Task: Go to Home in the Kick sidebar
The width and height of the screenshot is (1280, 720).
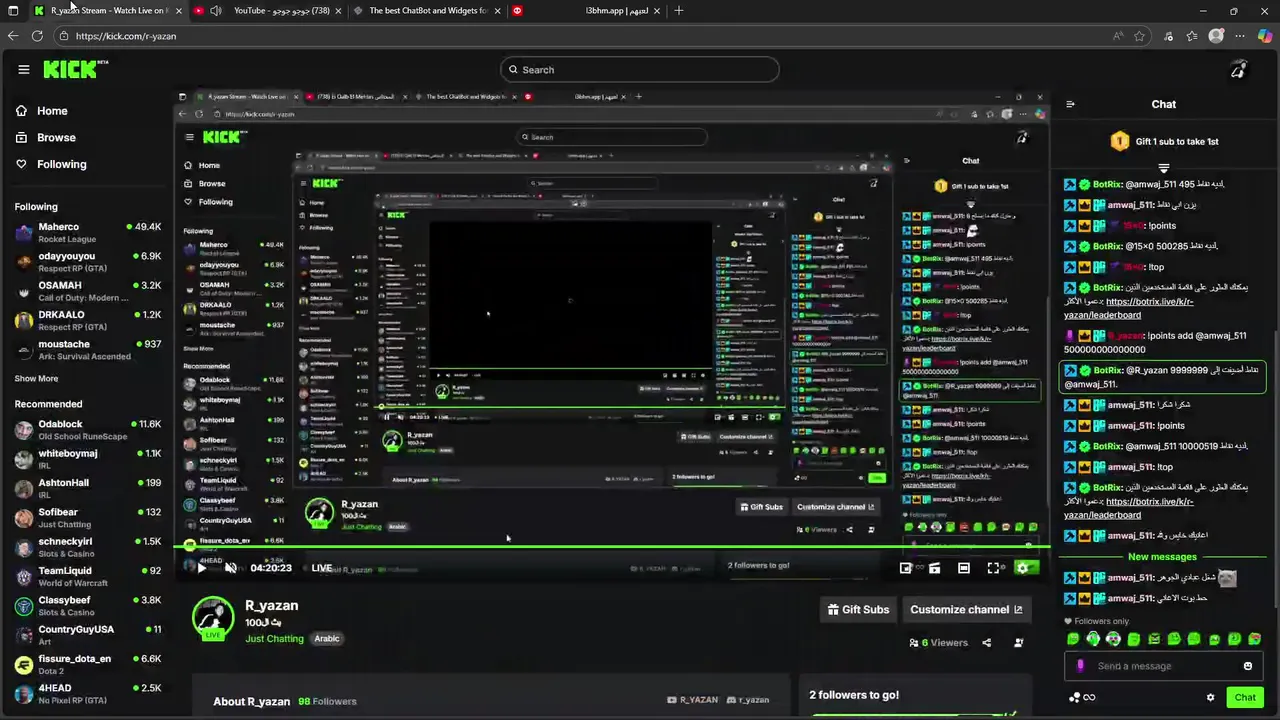Action: [52, 111]
